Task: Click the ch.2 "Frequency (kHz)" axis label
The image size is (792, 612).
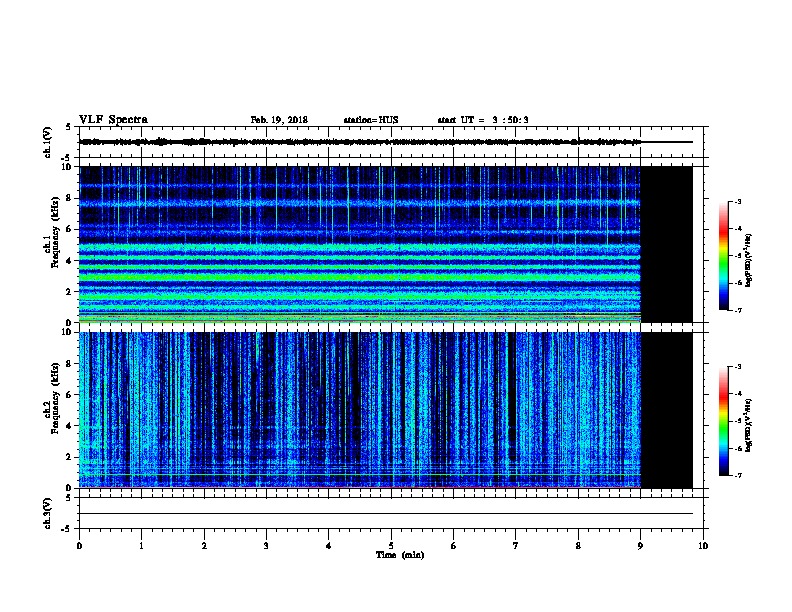Action: click(55, 398)
